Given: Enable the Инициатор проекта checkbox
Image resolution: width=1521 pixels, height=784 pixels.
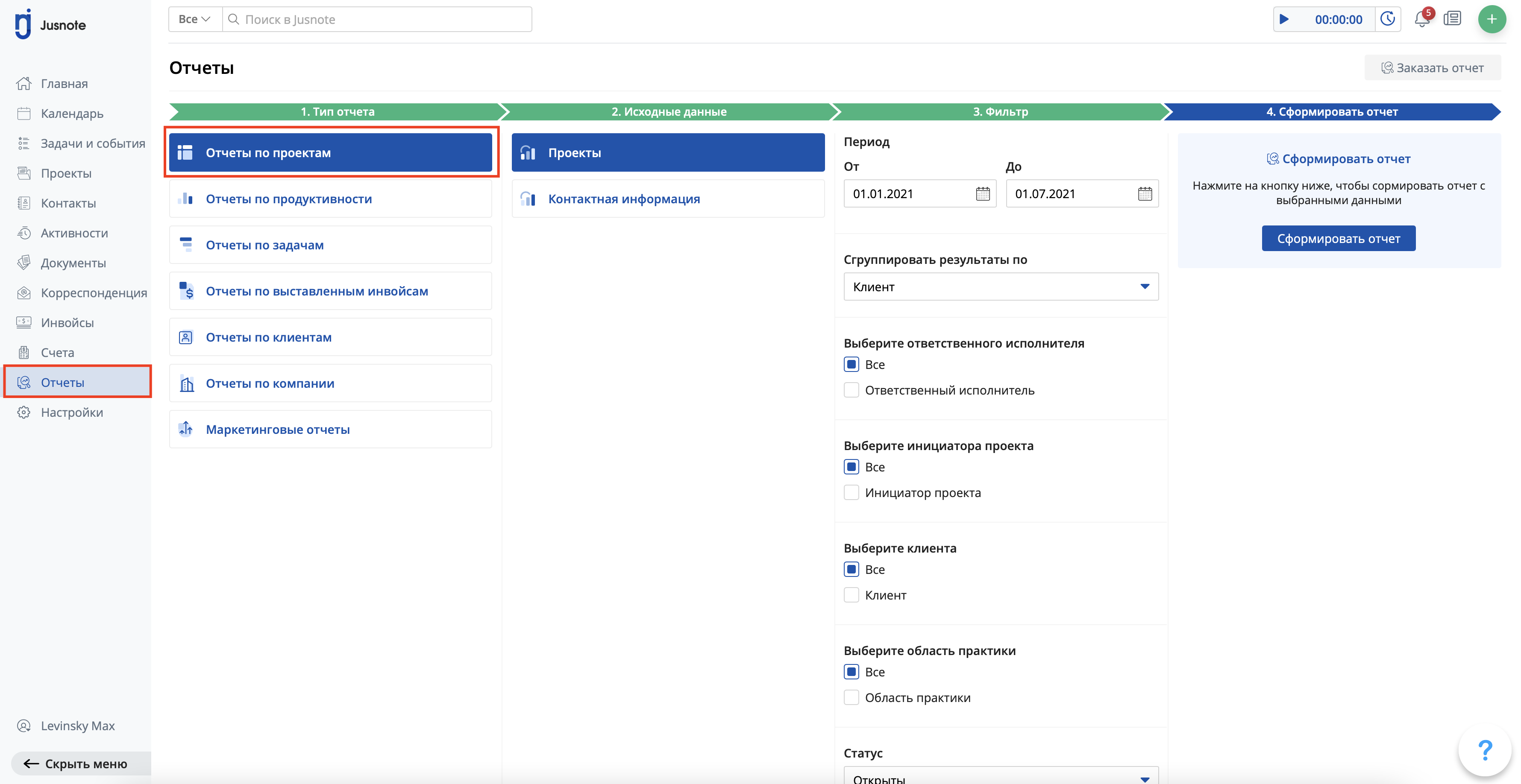Looking at the screenshot, I should [851, 493].
